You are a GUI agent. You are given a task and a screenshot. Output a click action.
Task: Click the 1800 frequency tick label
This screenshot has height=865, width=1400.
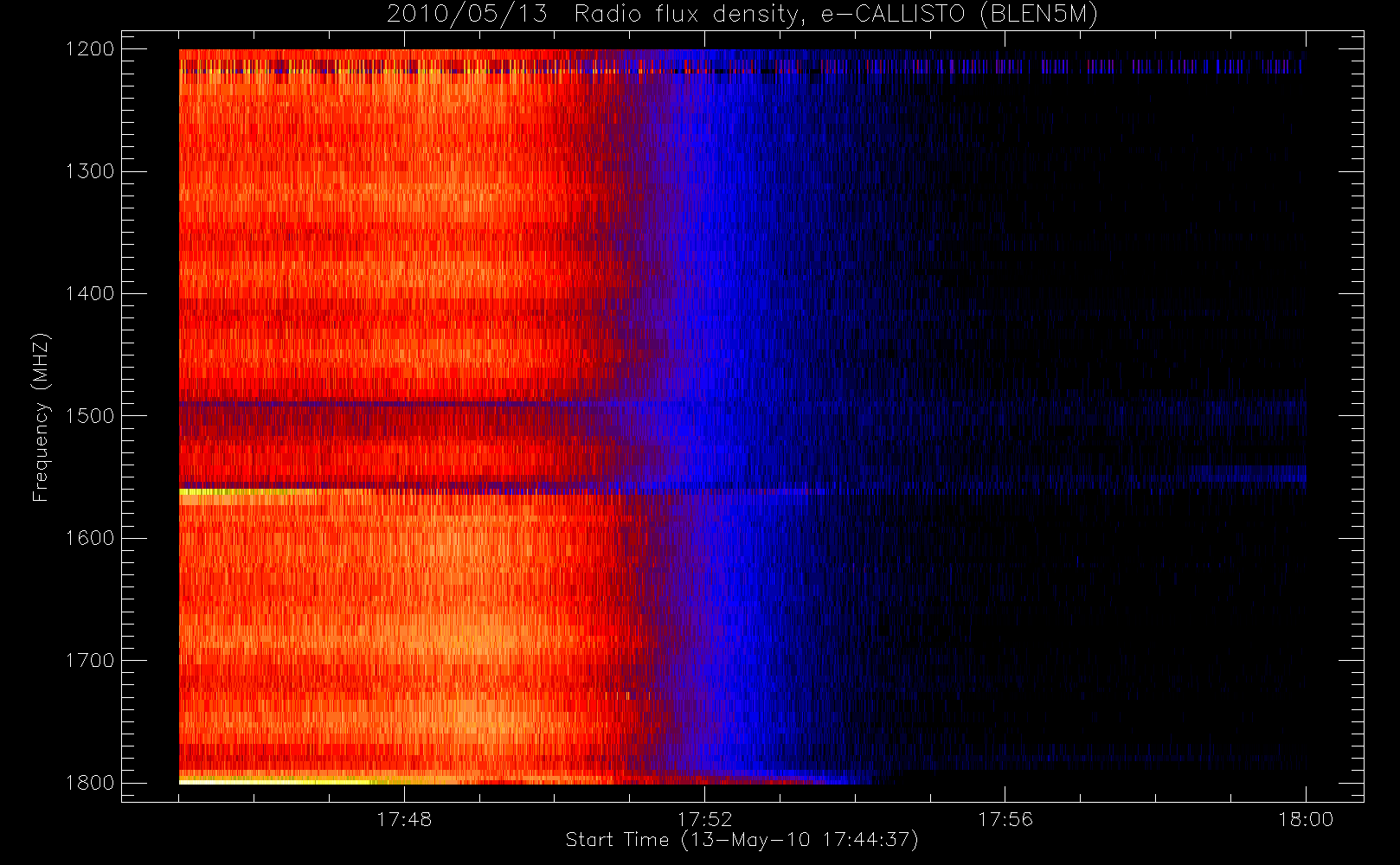pos(90,783)
